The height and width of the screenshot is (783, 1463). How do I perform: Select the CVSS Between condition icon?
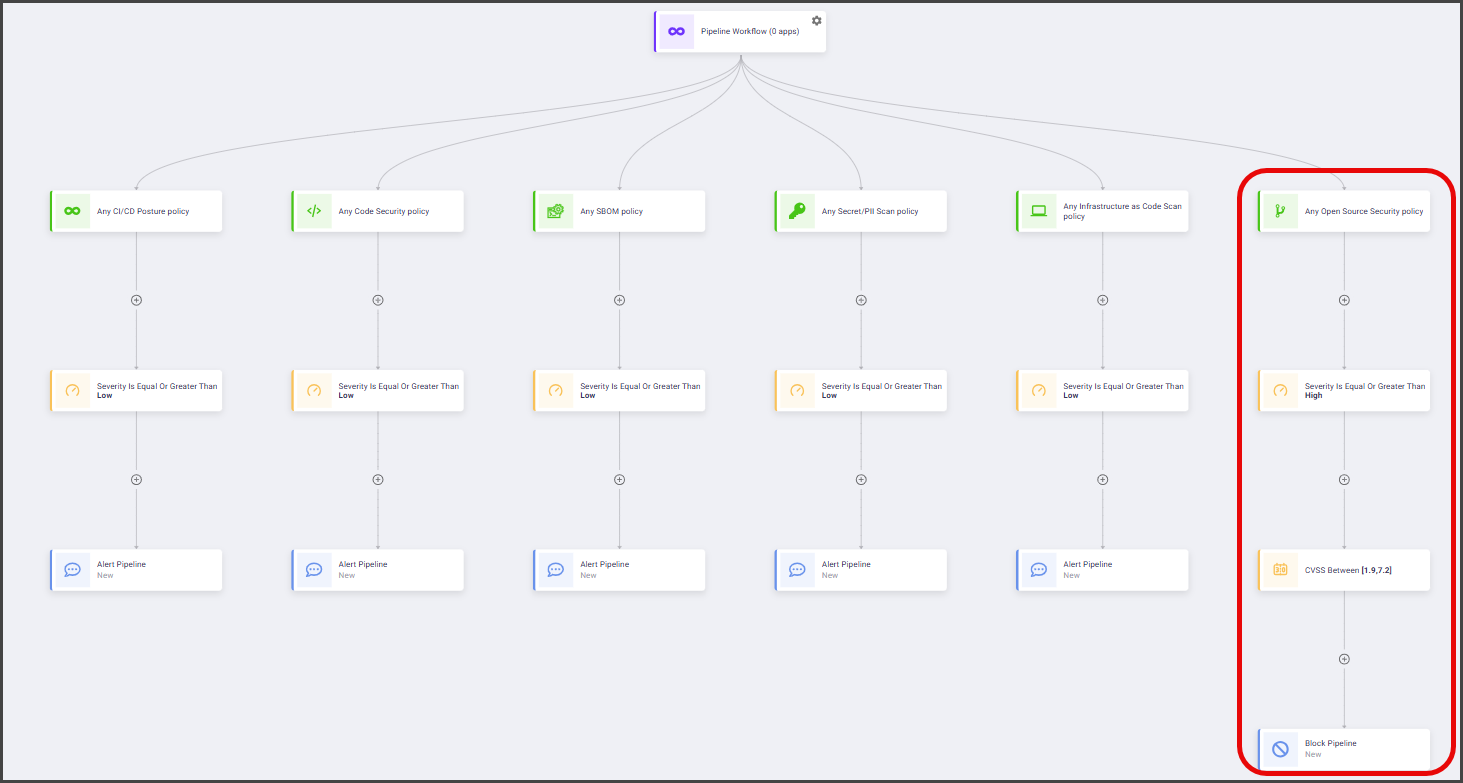click(1280, 570)
